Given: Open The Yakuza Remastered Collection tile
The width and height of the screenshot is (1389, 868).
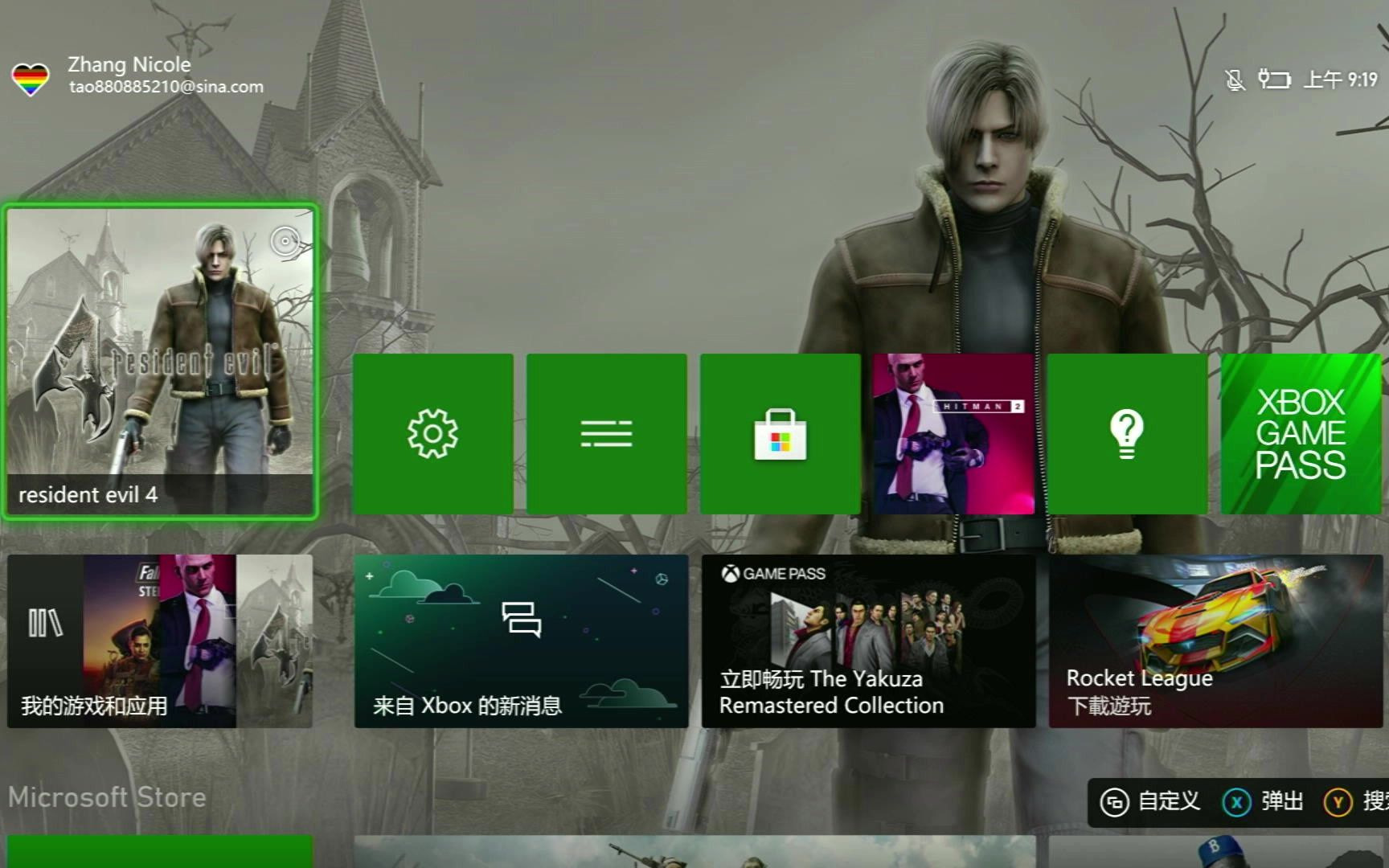Looking at the screenshot, I should pos(868,641).
